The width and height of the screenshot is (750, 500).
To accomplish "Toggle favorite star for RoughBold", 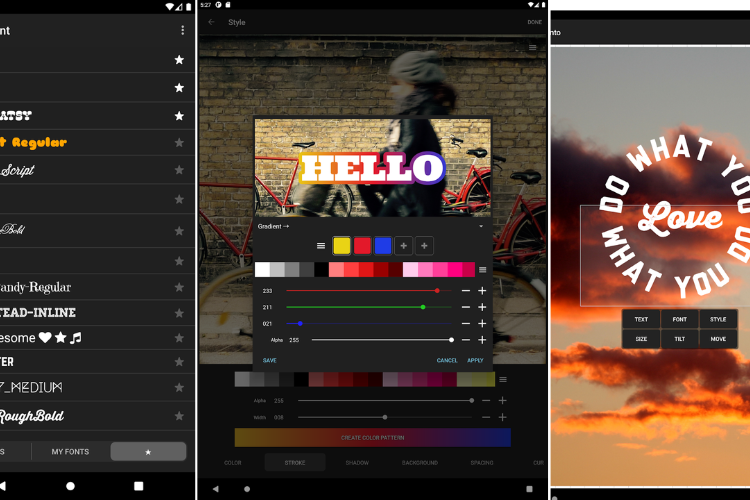I will click(179, 416).
